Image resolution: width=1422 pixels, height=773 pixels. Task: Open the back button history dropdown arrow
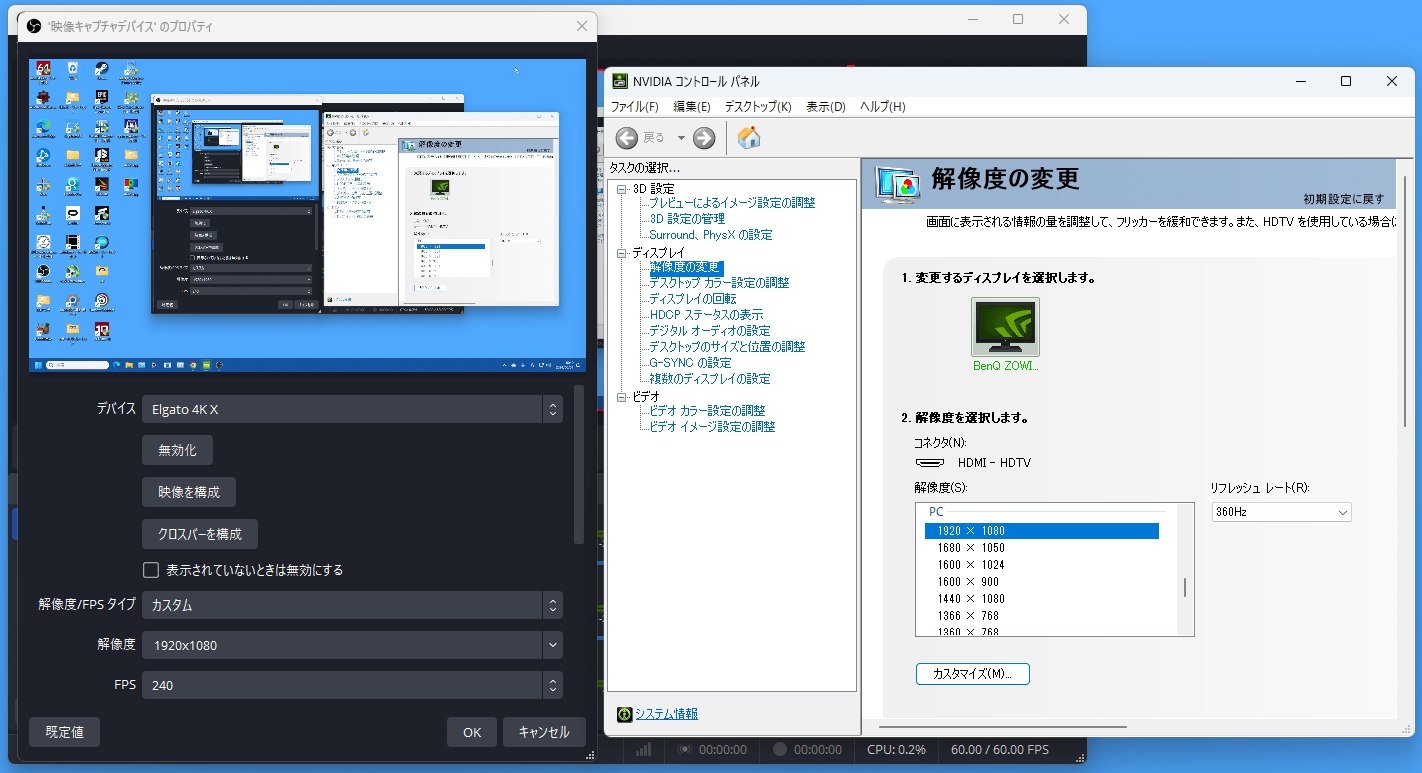pos(681,138)
